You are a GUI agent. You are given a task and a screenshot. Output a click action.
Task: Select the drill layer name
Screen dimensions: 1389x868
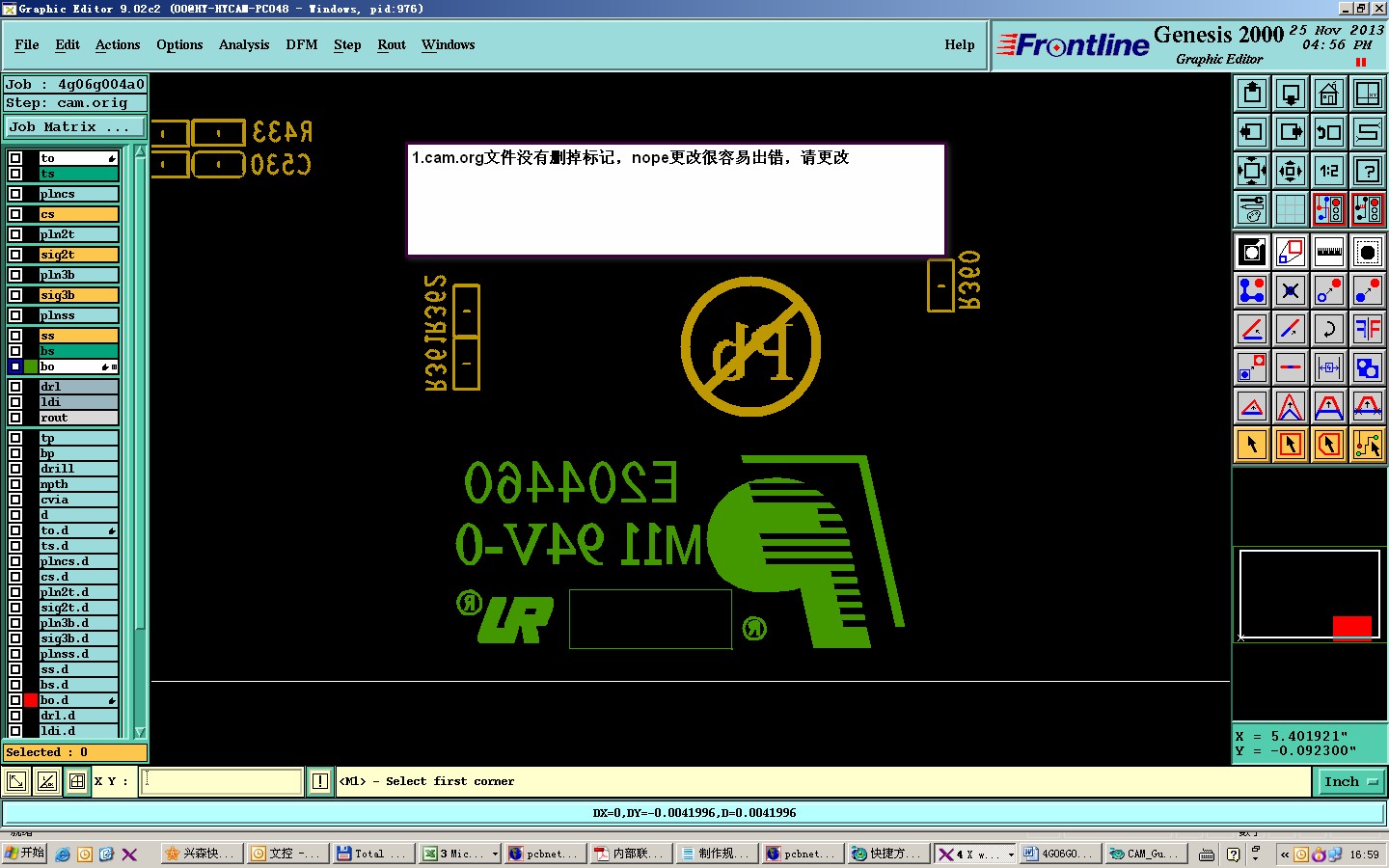tap(78, 469)
